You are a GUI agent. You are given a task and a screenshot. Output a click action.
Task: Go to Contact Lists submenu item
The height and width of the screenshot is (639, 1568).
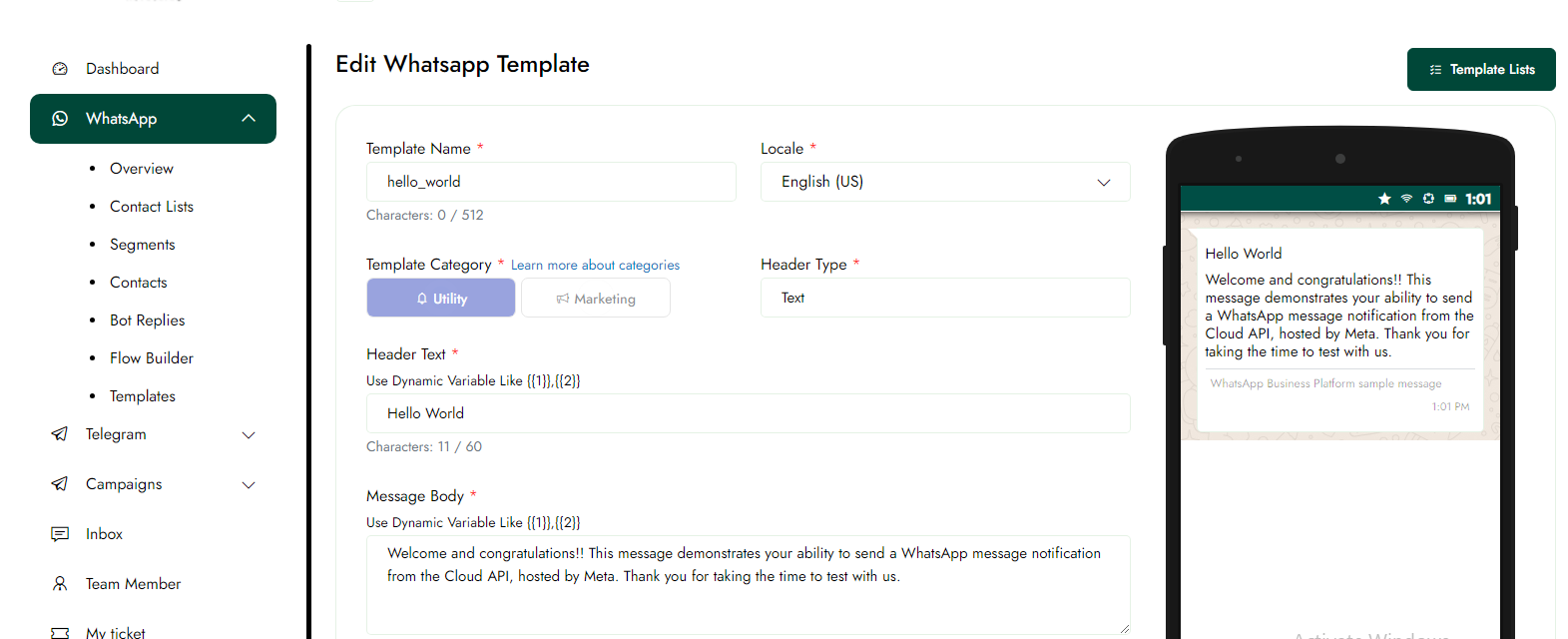[152, 207]
